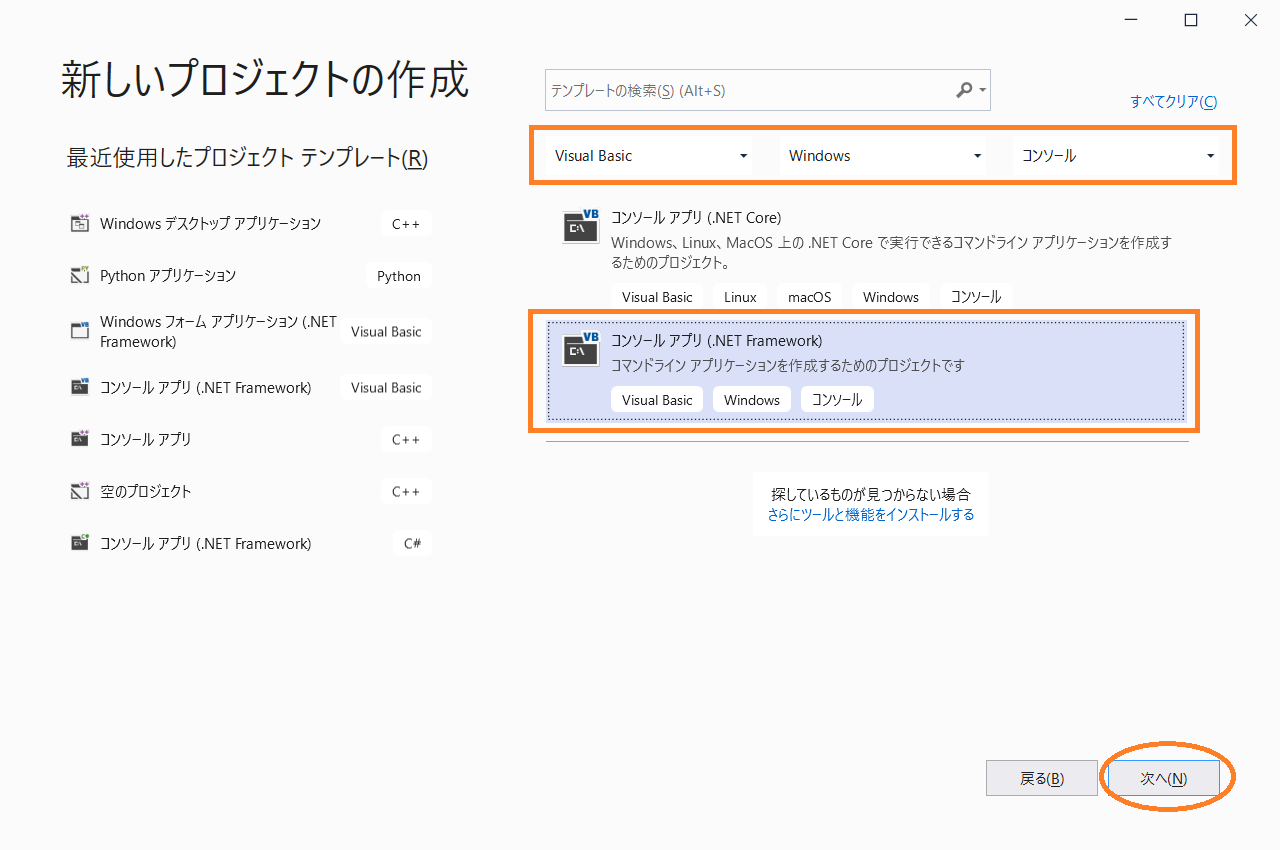
Task: Click the C++ コンソール アプリ template icon
Action: coord(80,439)
